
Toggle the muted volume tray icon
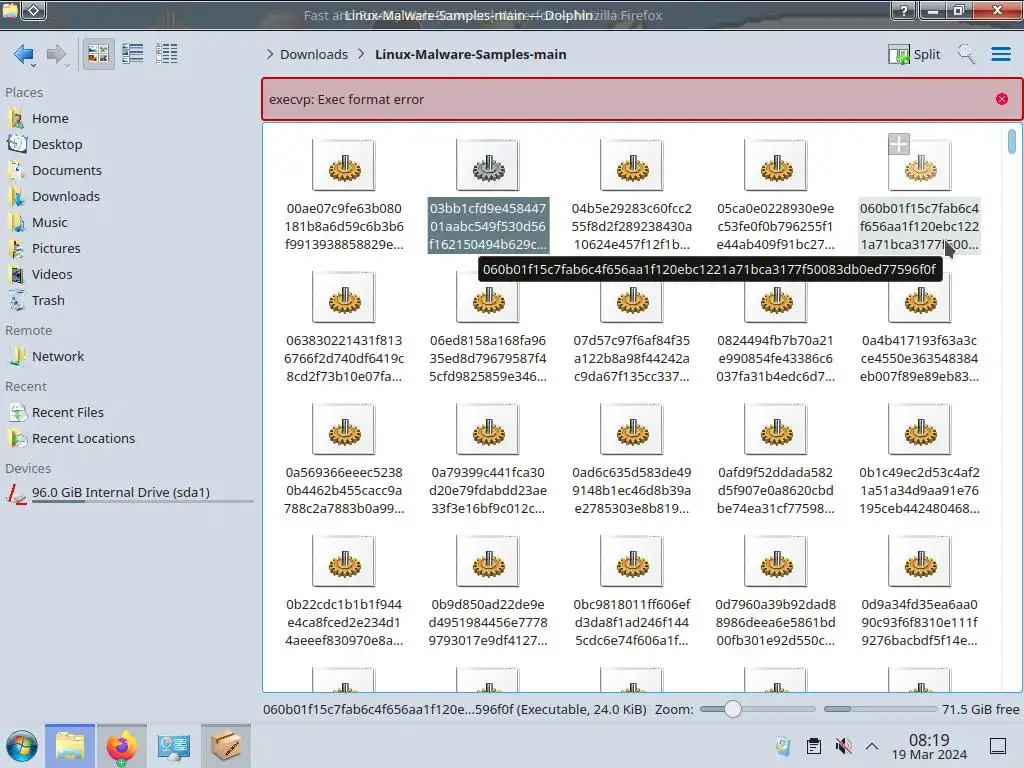tap(844, 746)
